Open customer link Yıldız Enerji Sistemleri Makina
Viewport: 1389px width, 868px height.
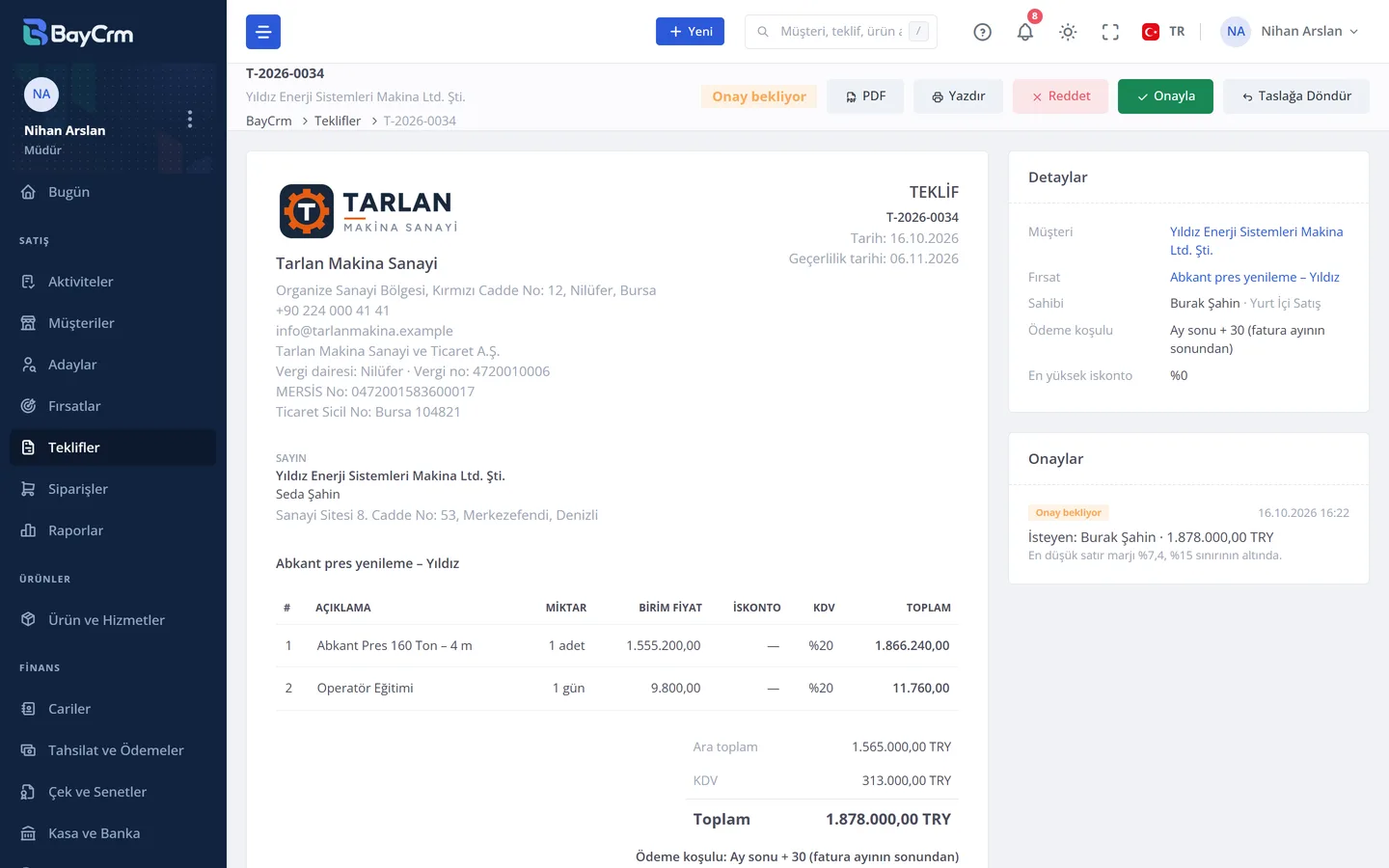[x=1256, y=241]
